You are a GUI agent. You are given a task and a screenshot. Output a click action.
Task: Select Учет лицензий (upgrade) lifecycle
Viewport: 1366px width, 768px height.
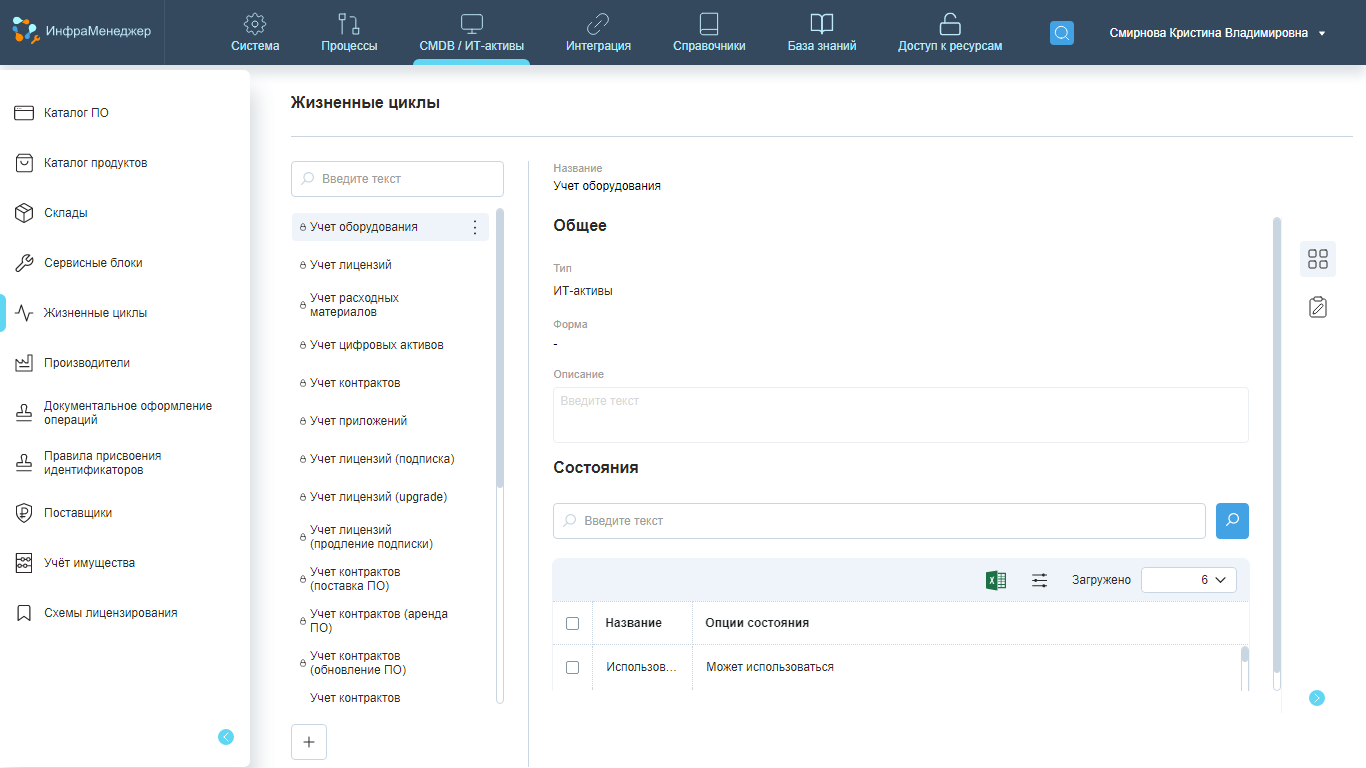tap(378, 497)
